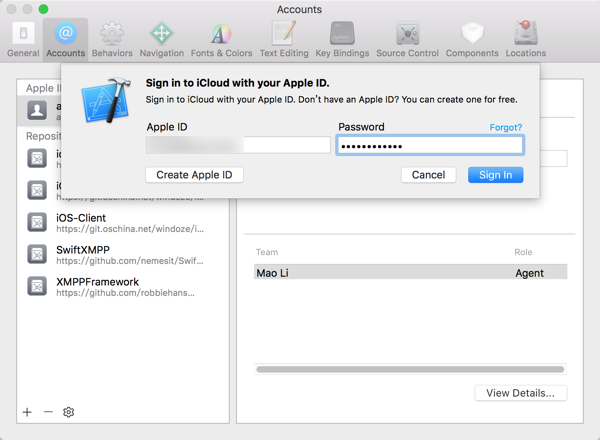The width and height of the screenshot is (600, 440).
Task: Add a new account with plus button
Action: tap(27, 412)
